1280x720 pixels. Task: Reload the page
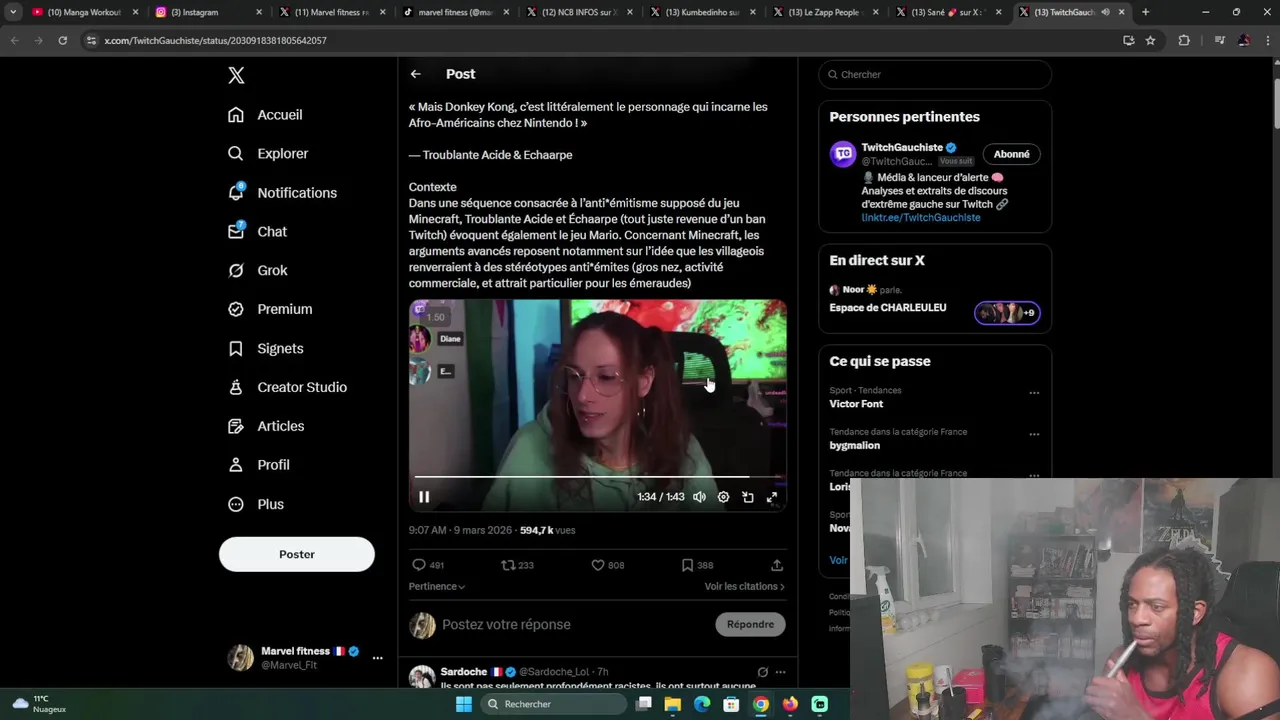tap(62, 40)
